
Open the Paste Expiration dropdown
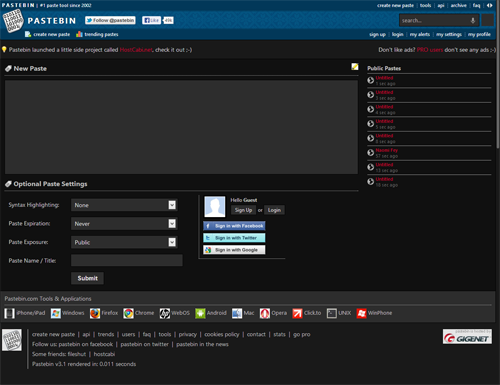[x=124, y=224]
